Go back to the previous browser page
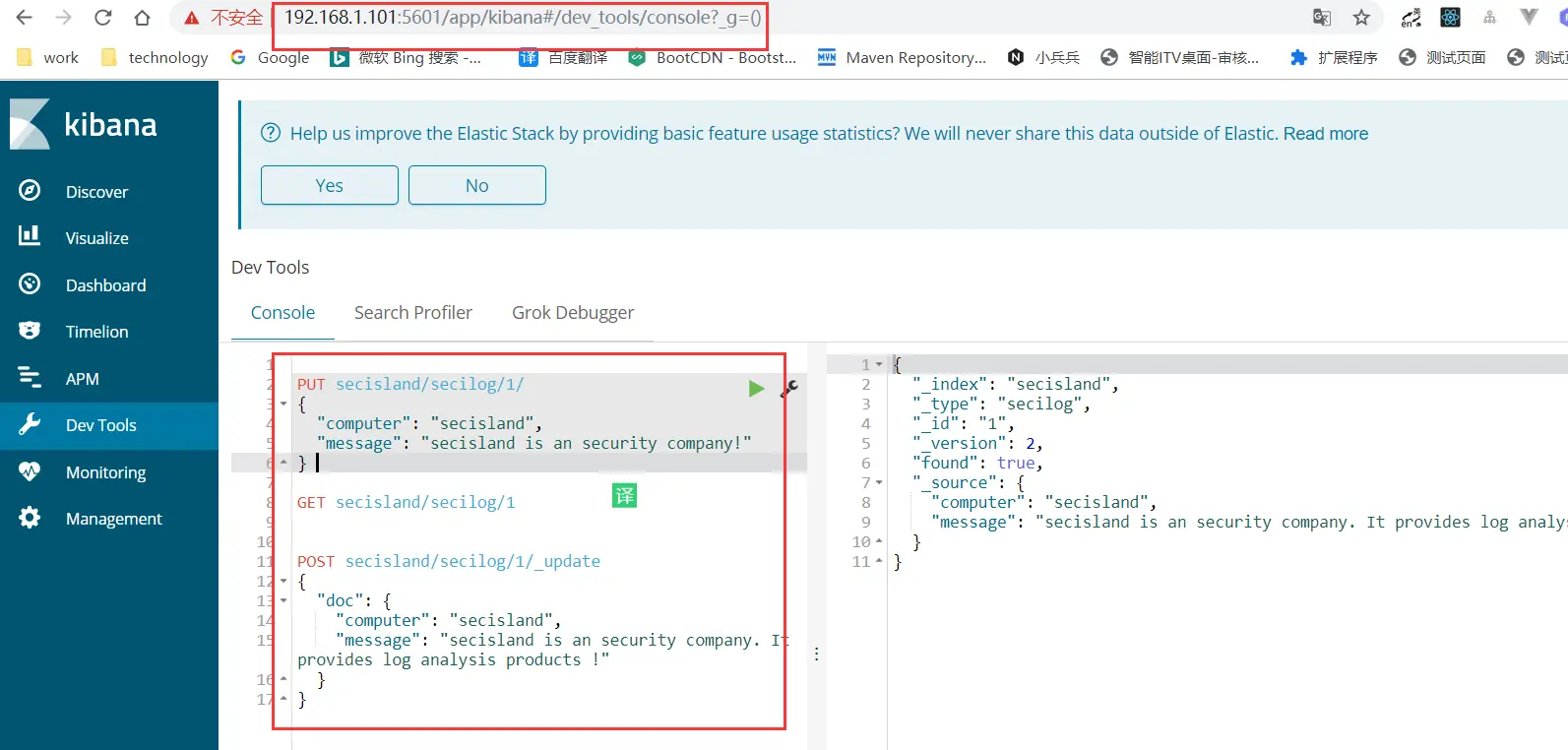The width and height of the screenshot is (1568, 750). coord(25,18)
